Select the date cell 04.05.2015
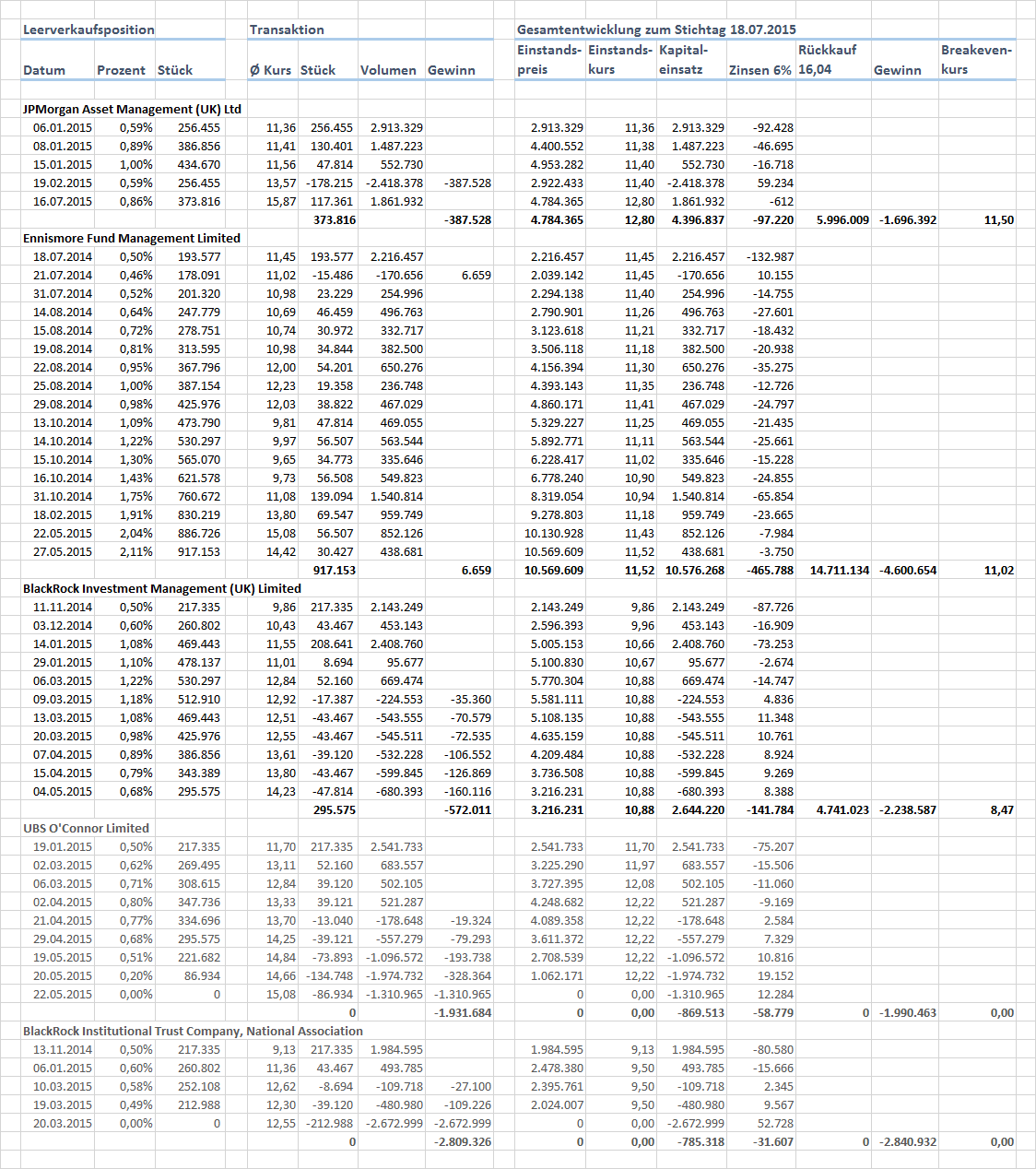The width and height of the screenshot is (1036, 1169). coord(63,791)
